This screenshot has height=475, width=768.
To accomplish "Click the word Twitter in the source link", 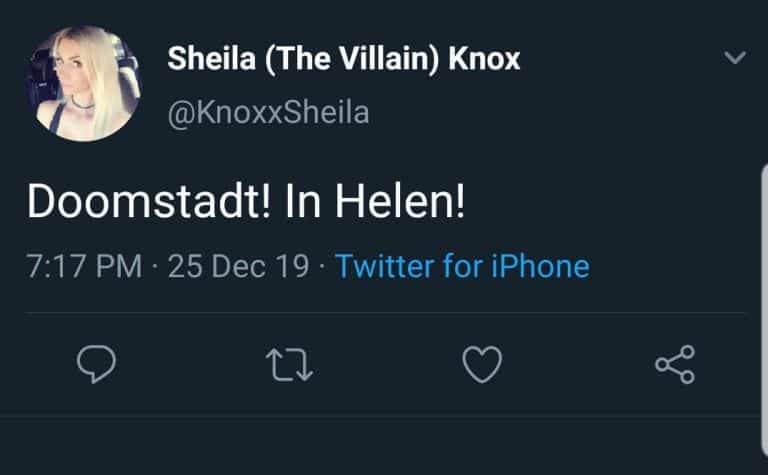I will coord(384,266).
